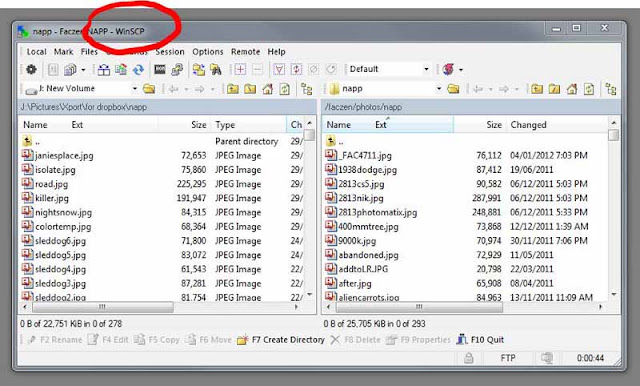Sort local panel by Type column
640x386 pixels.
(249, 125)
